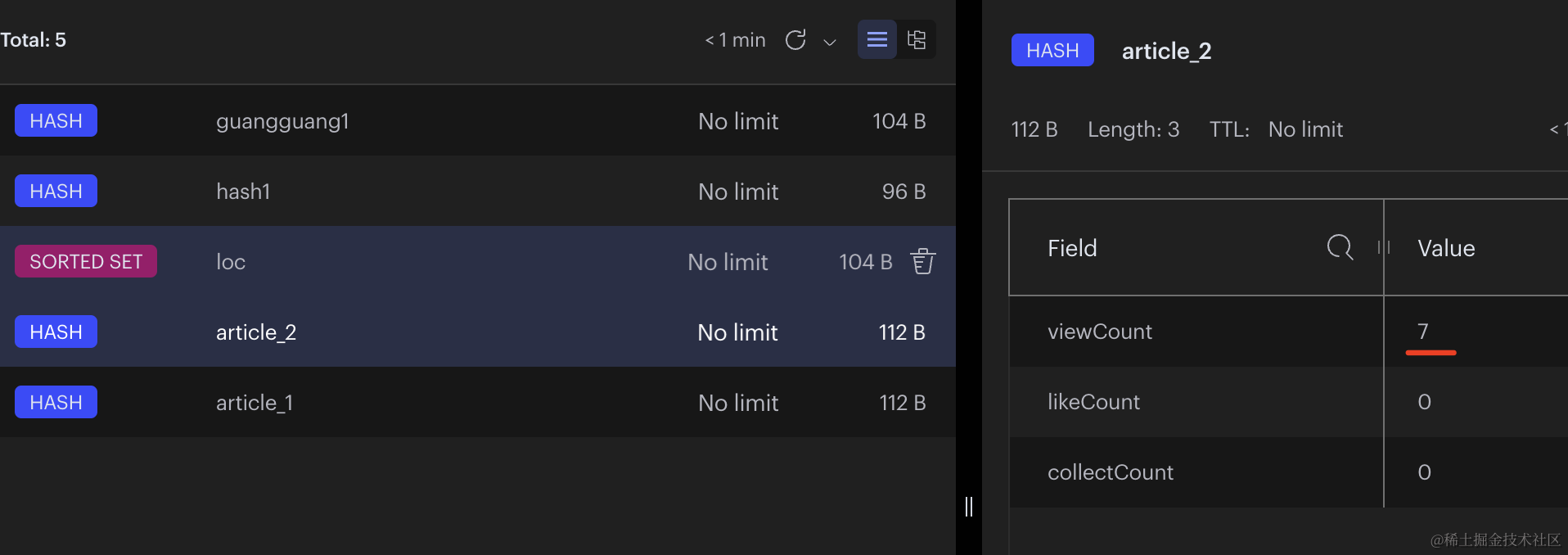The width and height of the screenshot is (1568, 555).
Task: Click the Field search magnifier icon
Action: (1340, 246)
